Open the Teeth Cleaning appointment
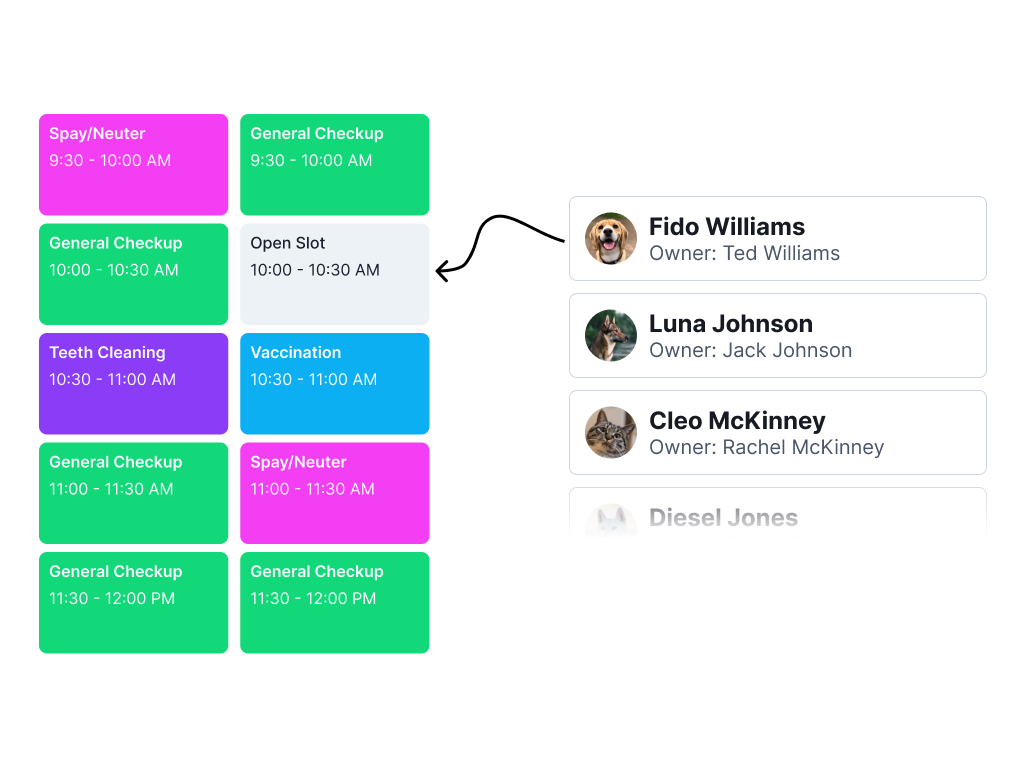This screenshot has width=1024, height=768. (x=133, y=383)
